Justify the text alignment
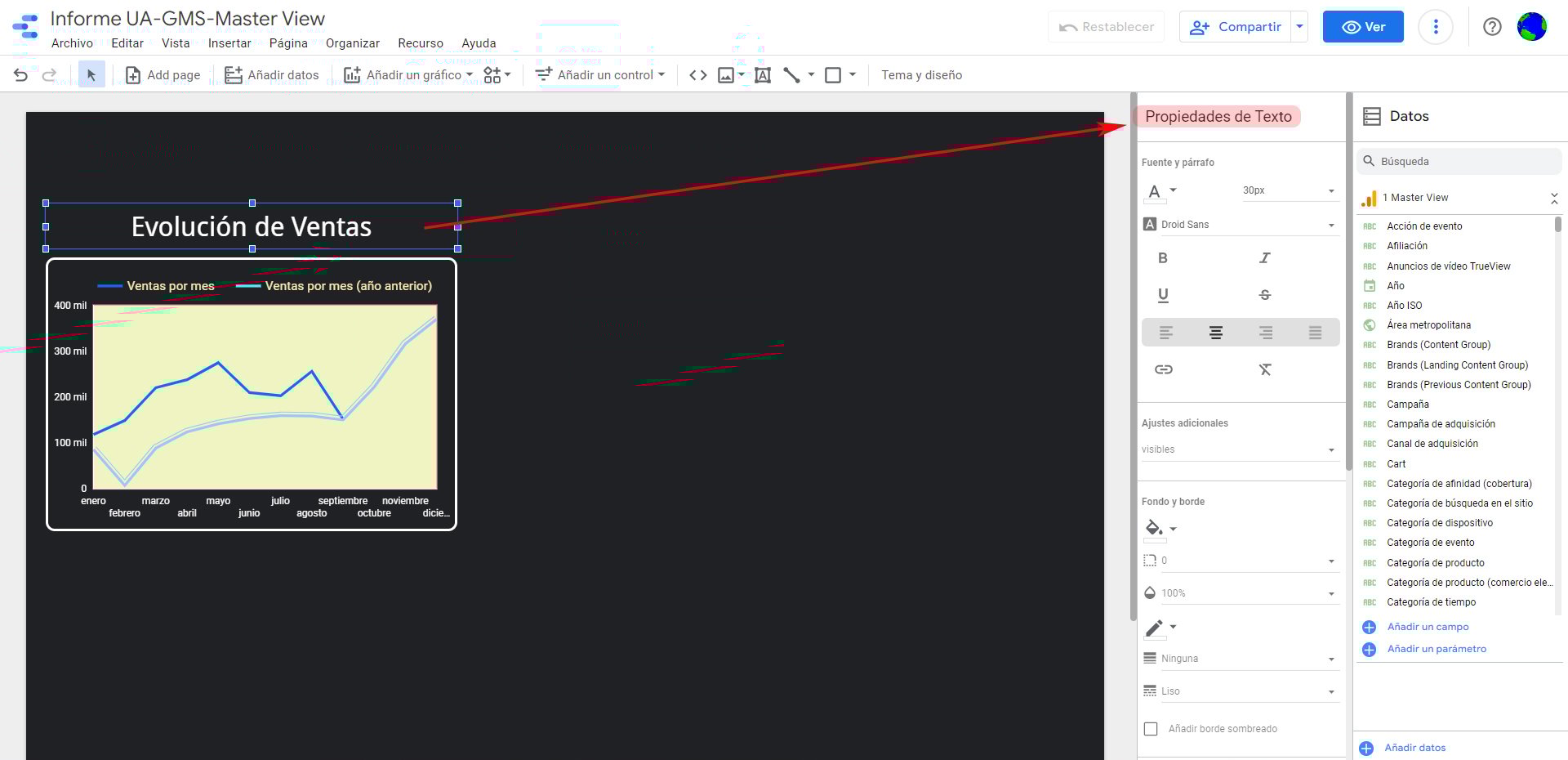Image resolution: width=1568 pixels, height=760 pixels. tap(1315, 333)
